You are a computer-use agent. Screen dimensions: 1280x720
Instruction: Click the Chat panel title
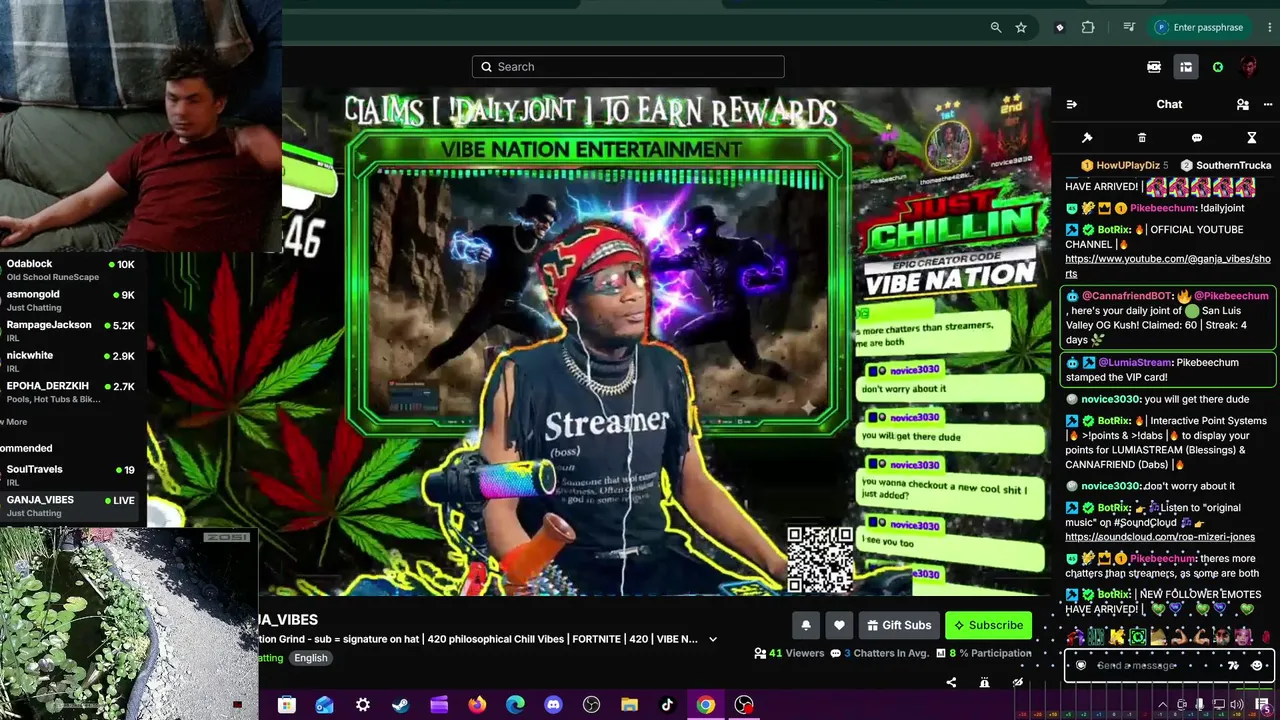pos(1169,104)
